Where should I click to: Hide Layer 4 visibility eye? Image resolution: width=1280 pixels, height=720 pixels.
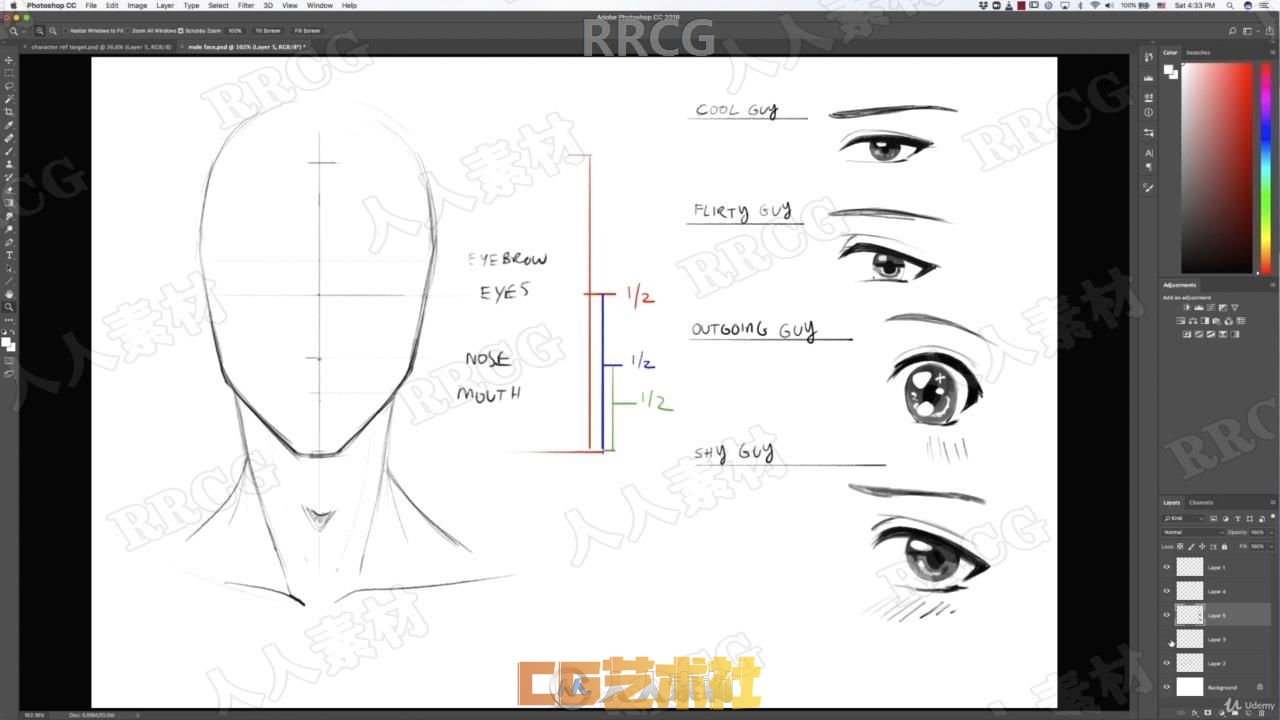coord(1166,591)
